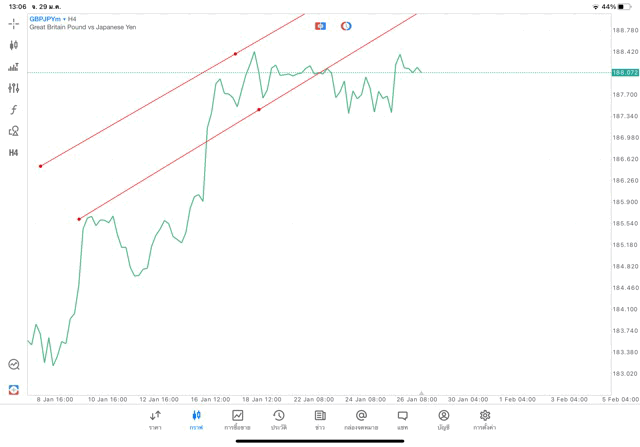The height and width of the screenshot is (447, 640).
Task: Toggle the red-blue circular icon at top
Action: 346,26
